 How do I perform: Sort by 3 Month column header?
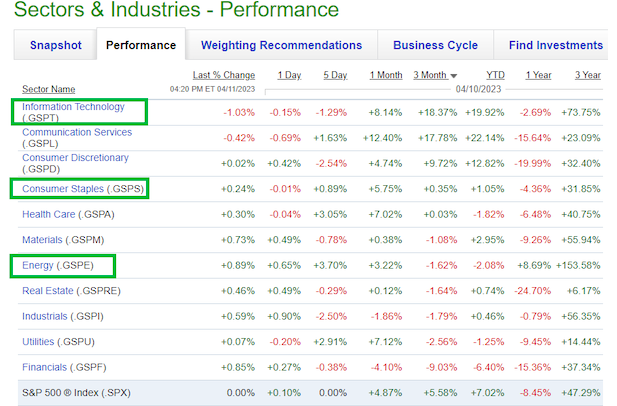tap(430, 75)
